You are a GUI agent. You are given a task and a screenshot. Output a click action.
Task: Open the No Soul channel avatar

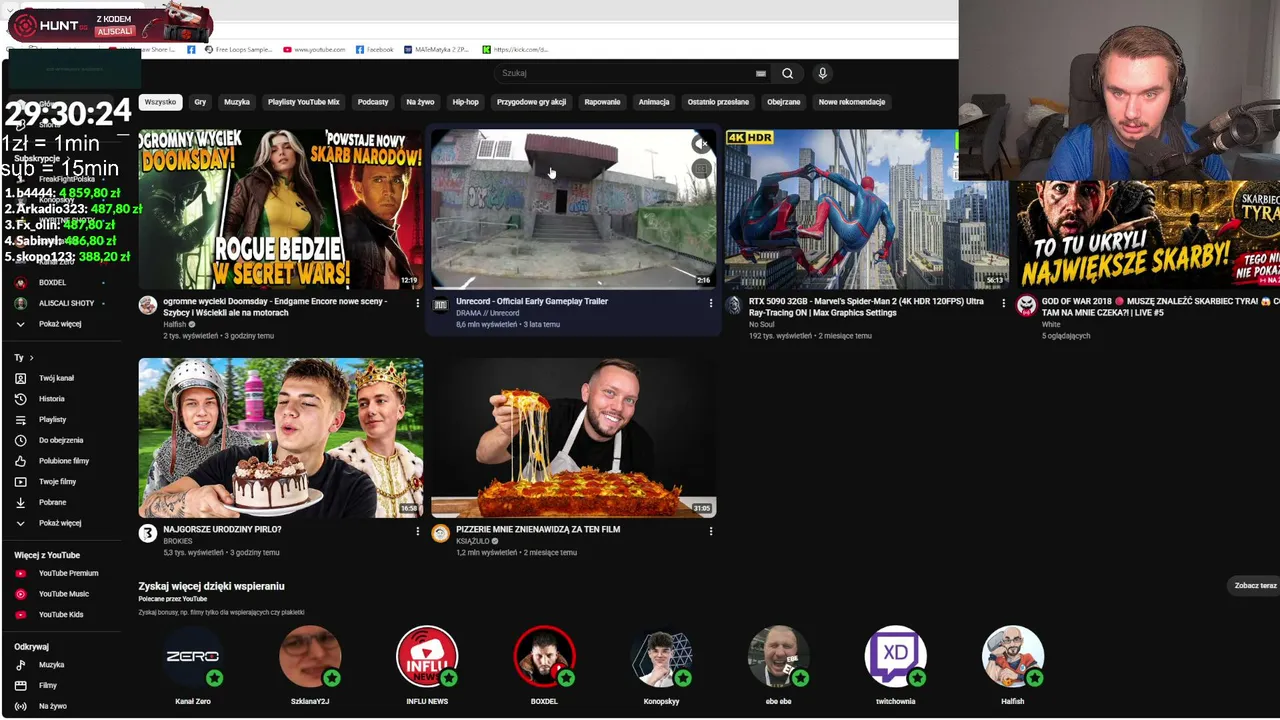tap(733, 305)
